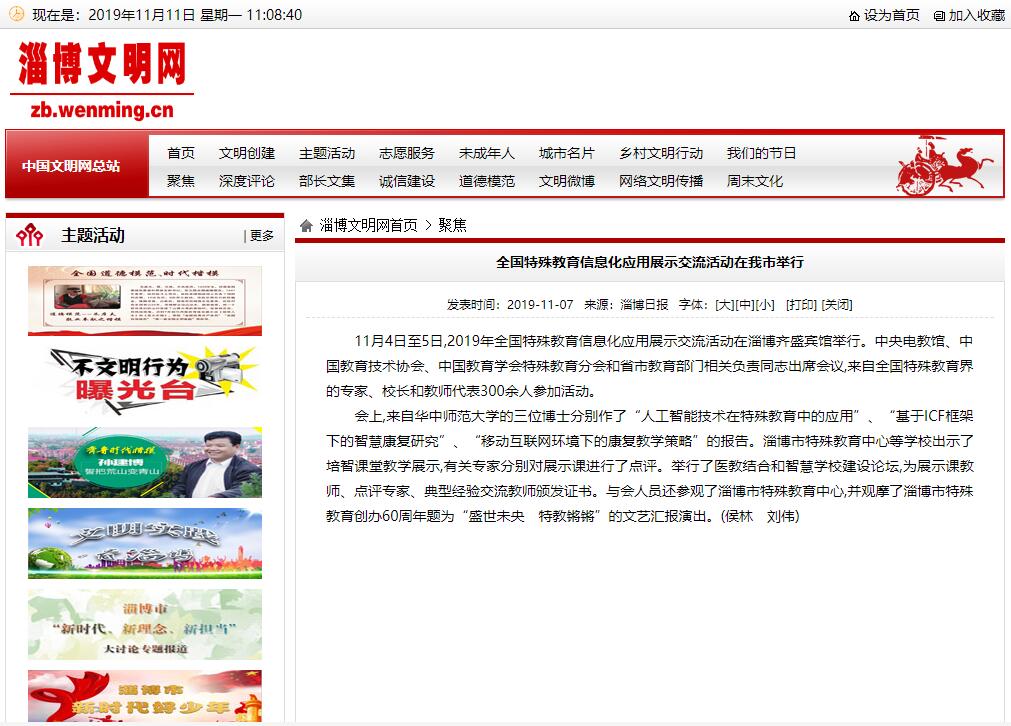Image resolution: width=1011 pixels, height=726 pixels.
Task: Open the 未成年人 navigation entry
Action: click(486, 153)
